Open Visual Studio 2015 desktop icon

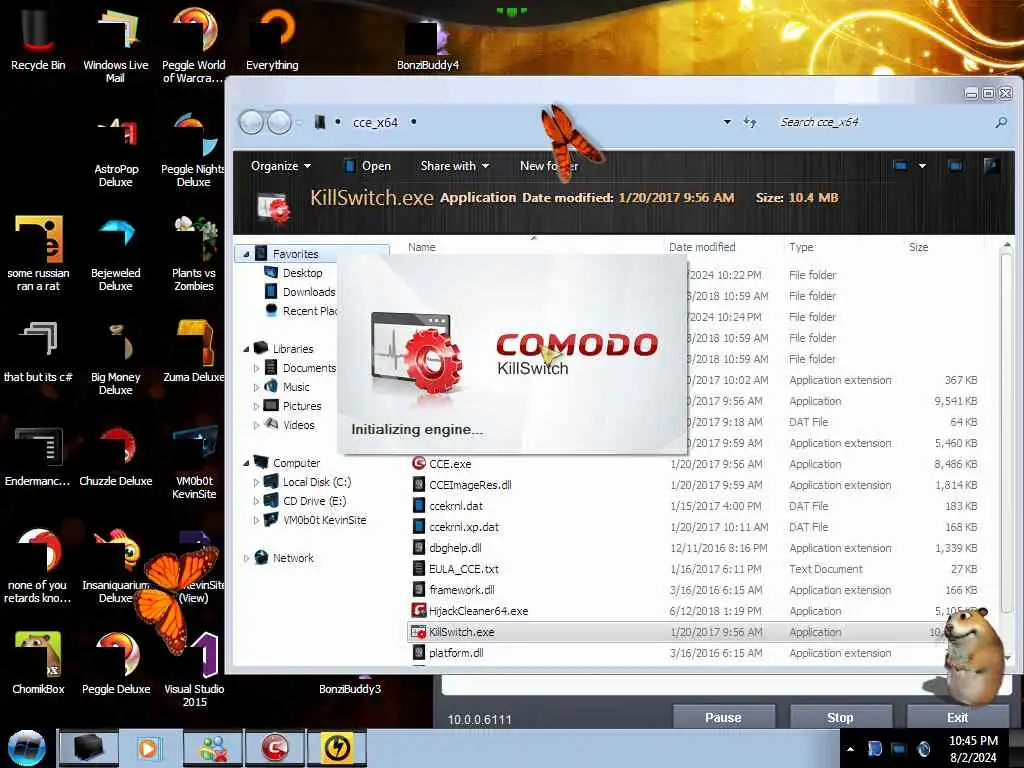195,670
